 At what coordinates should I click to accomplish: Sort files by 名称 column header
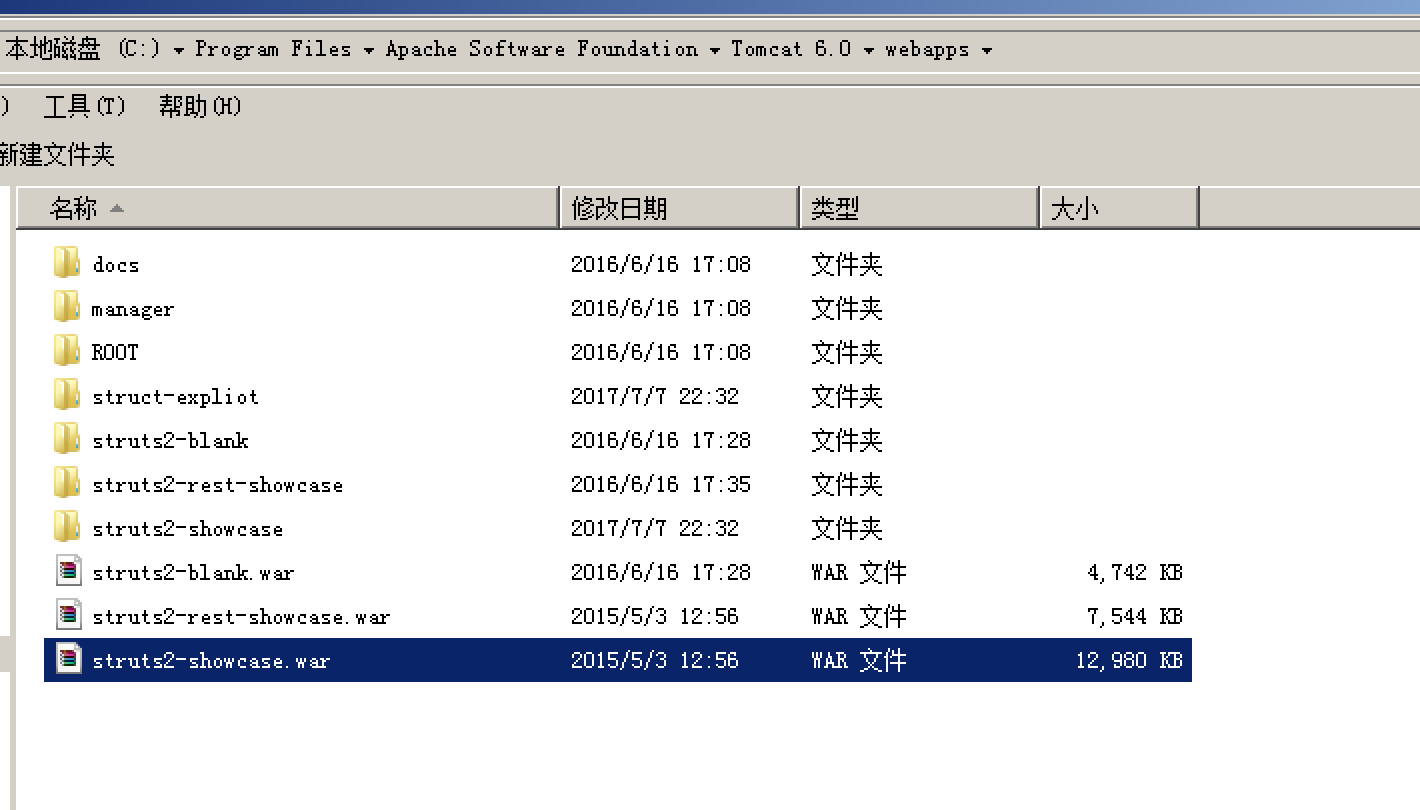[x=288, y=208]
